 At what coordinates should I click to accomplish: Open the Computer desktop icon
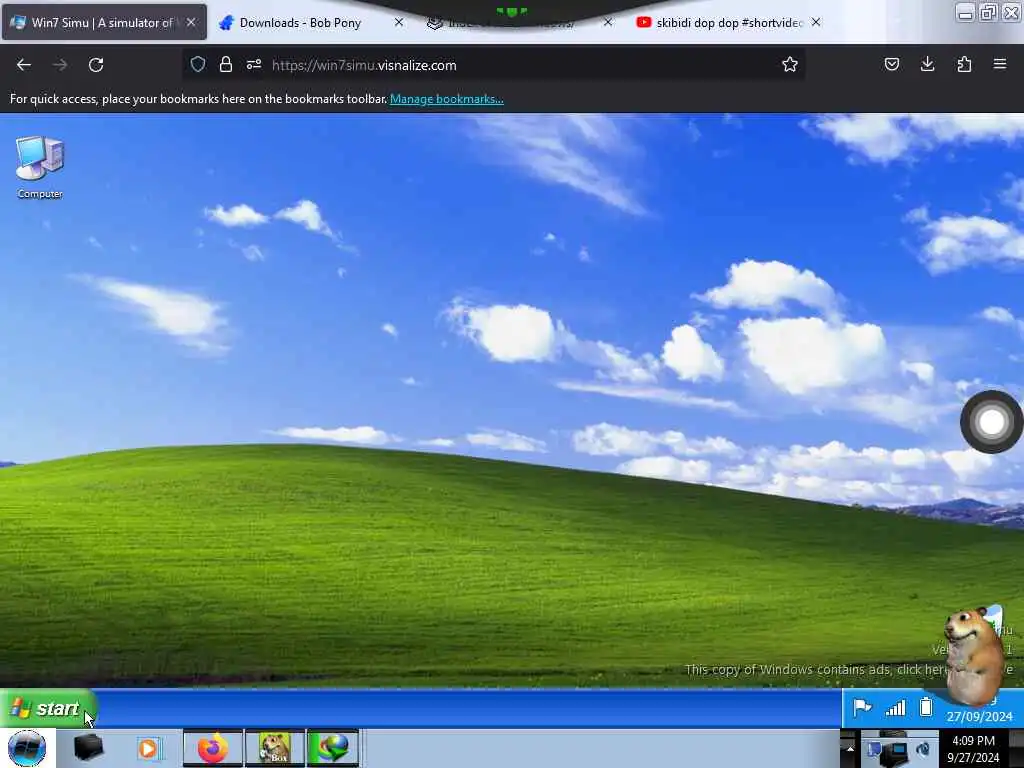[40, 167]
